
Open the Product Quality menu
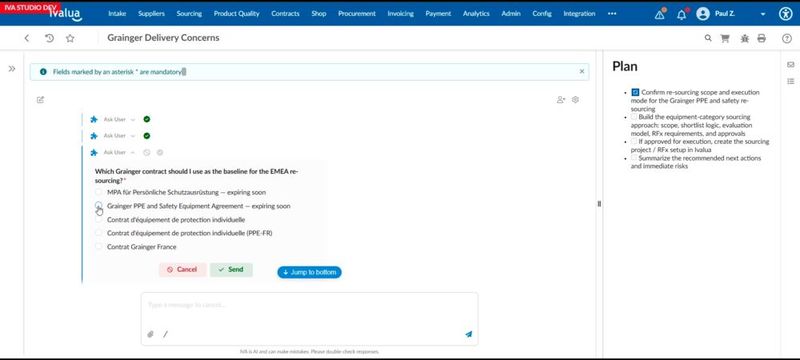(x=237, y=14)
